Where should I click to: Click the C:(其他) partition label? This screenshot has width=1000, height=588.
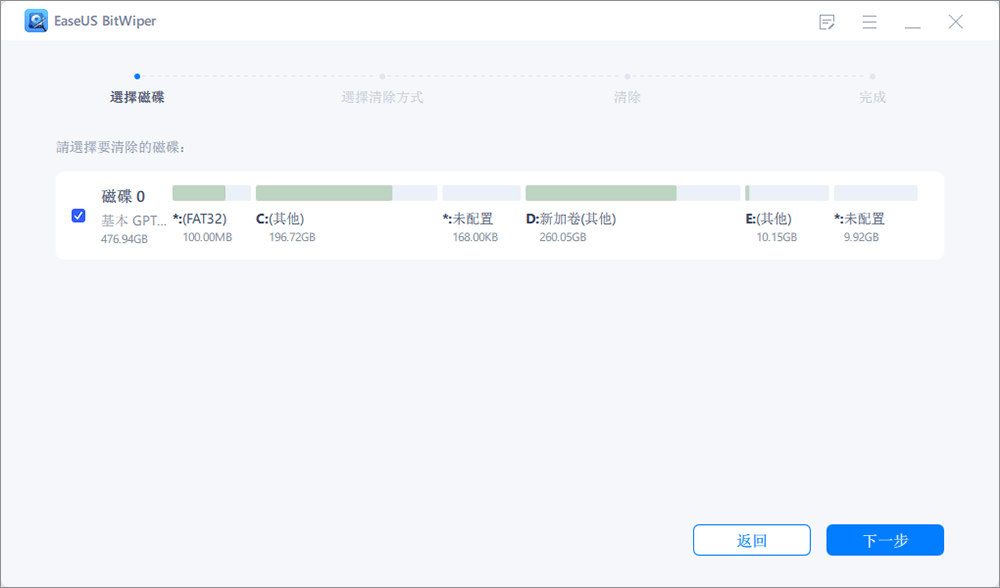280,219
